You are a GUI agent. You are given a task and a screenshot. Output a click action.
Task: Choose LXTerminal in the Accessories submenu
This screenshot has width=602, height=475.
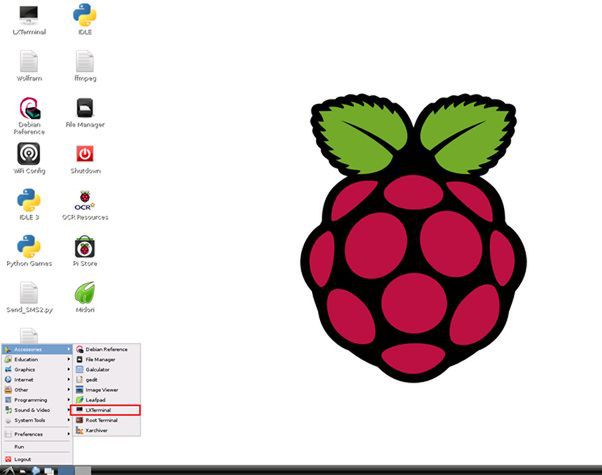[x=106, y=410]
